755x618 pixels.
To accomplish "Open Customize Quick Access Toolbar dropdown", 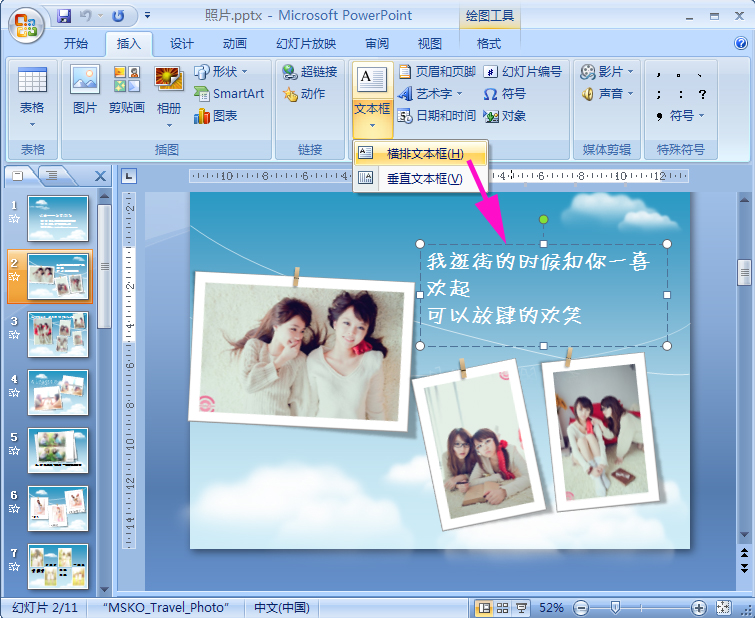I will 147,15.
